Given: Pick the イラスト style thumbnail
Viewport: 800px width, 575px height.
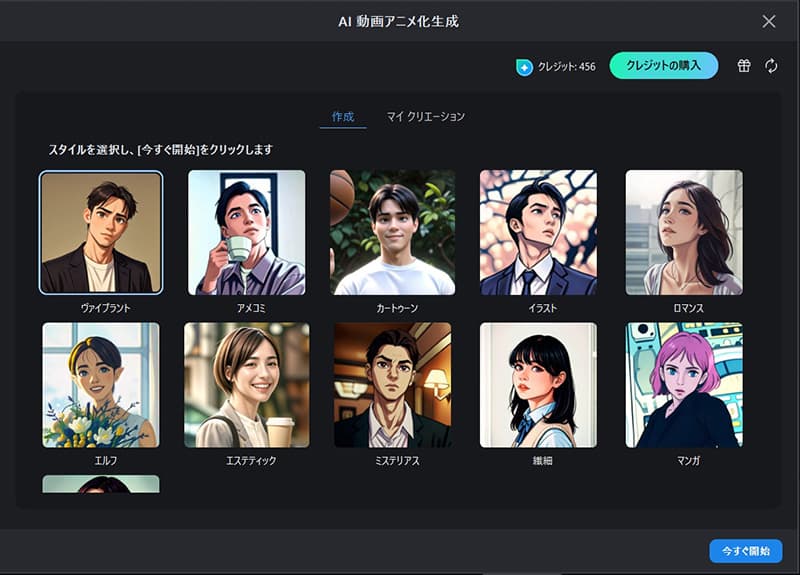Looking at the screenshot, I should 538,233.
